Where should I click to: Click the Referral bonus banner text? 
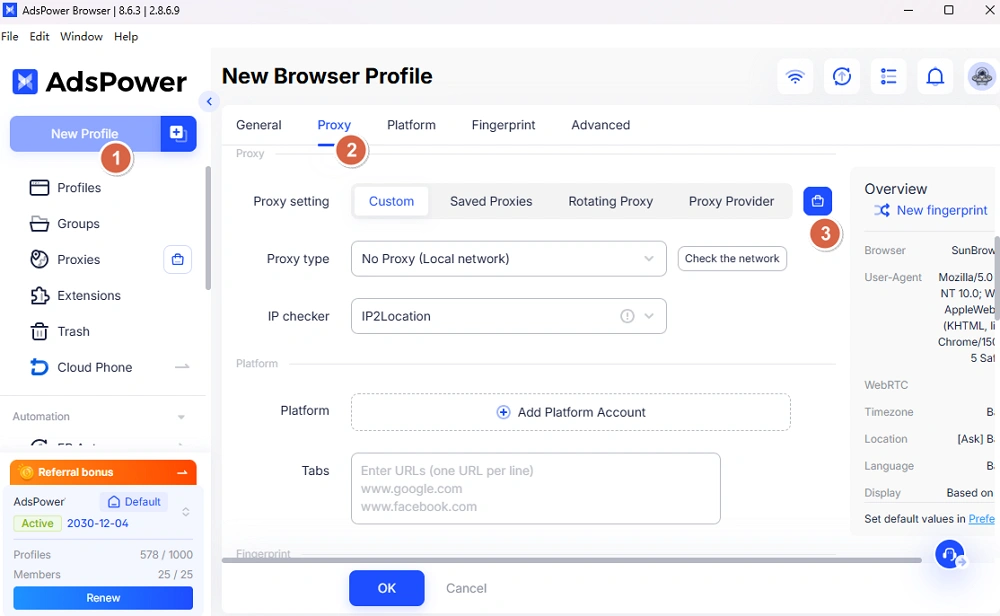(x=75, y=473)
